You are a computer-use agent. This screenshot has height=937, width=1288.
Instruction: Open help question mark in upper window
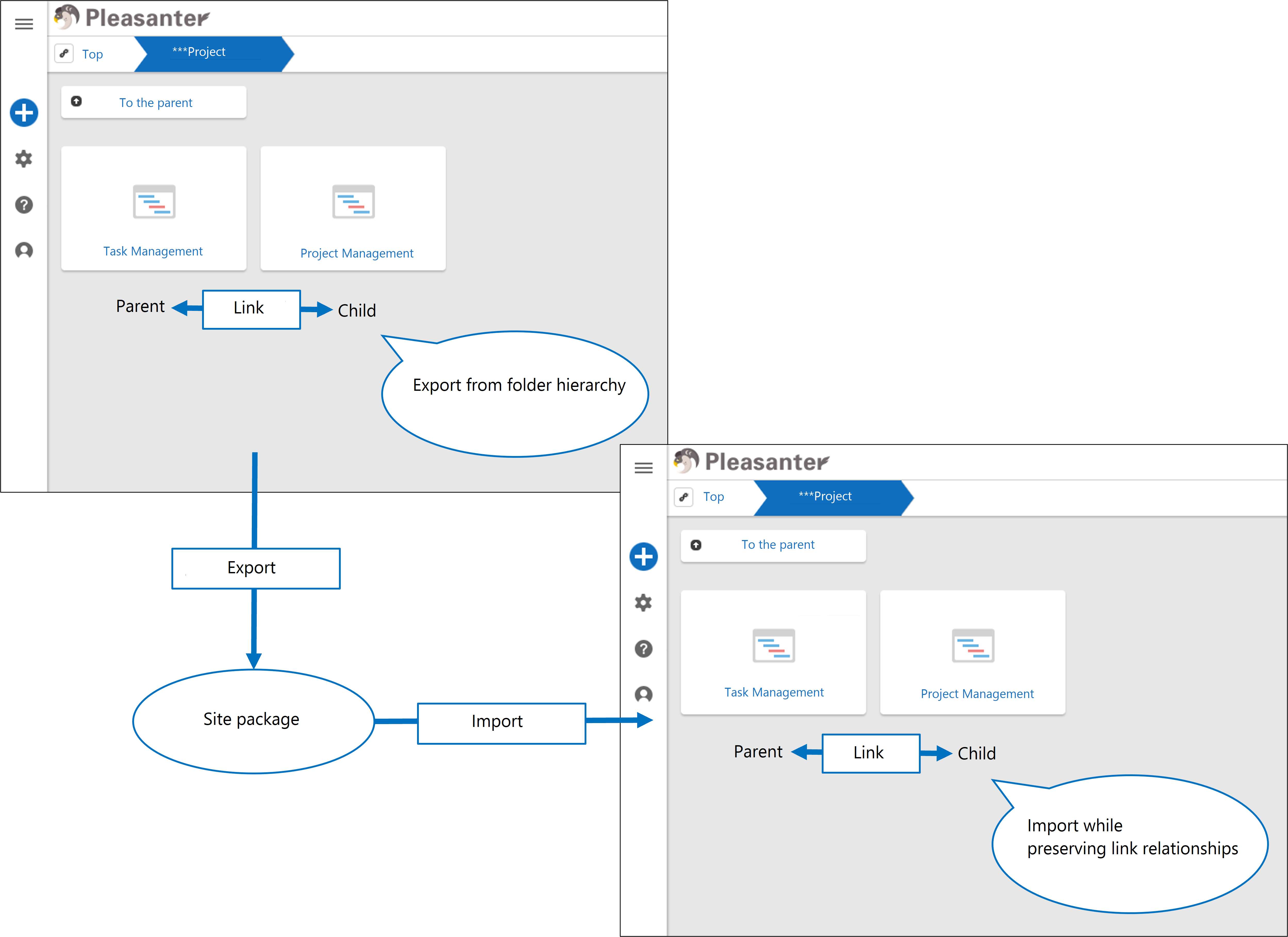[x=24, y=204]
